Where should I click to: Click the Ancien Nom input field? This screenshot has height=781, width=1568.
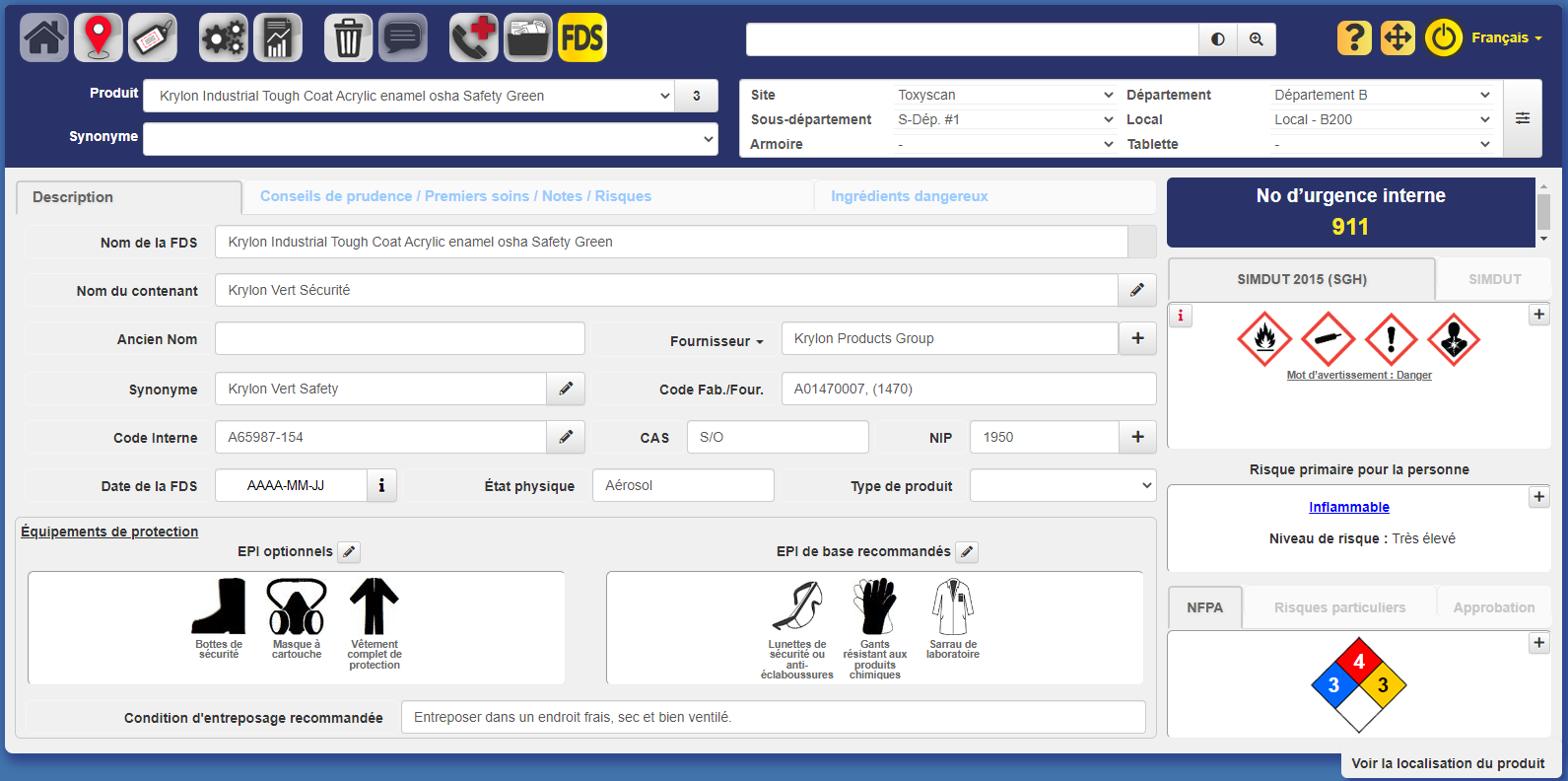click(400, 338)
